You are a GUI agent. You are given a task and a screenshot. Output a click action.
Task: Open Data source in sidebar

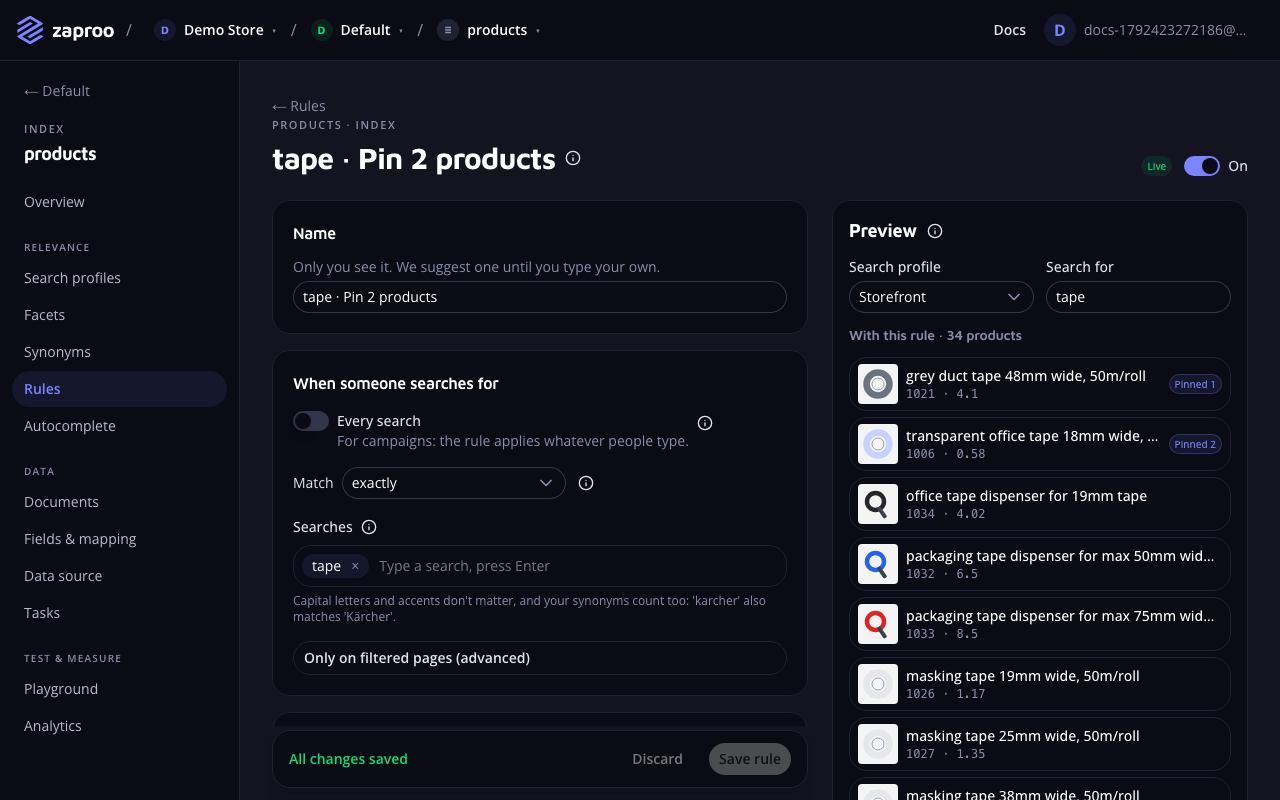coord(120,576)
